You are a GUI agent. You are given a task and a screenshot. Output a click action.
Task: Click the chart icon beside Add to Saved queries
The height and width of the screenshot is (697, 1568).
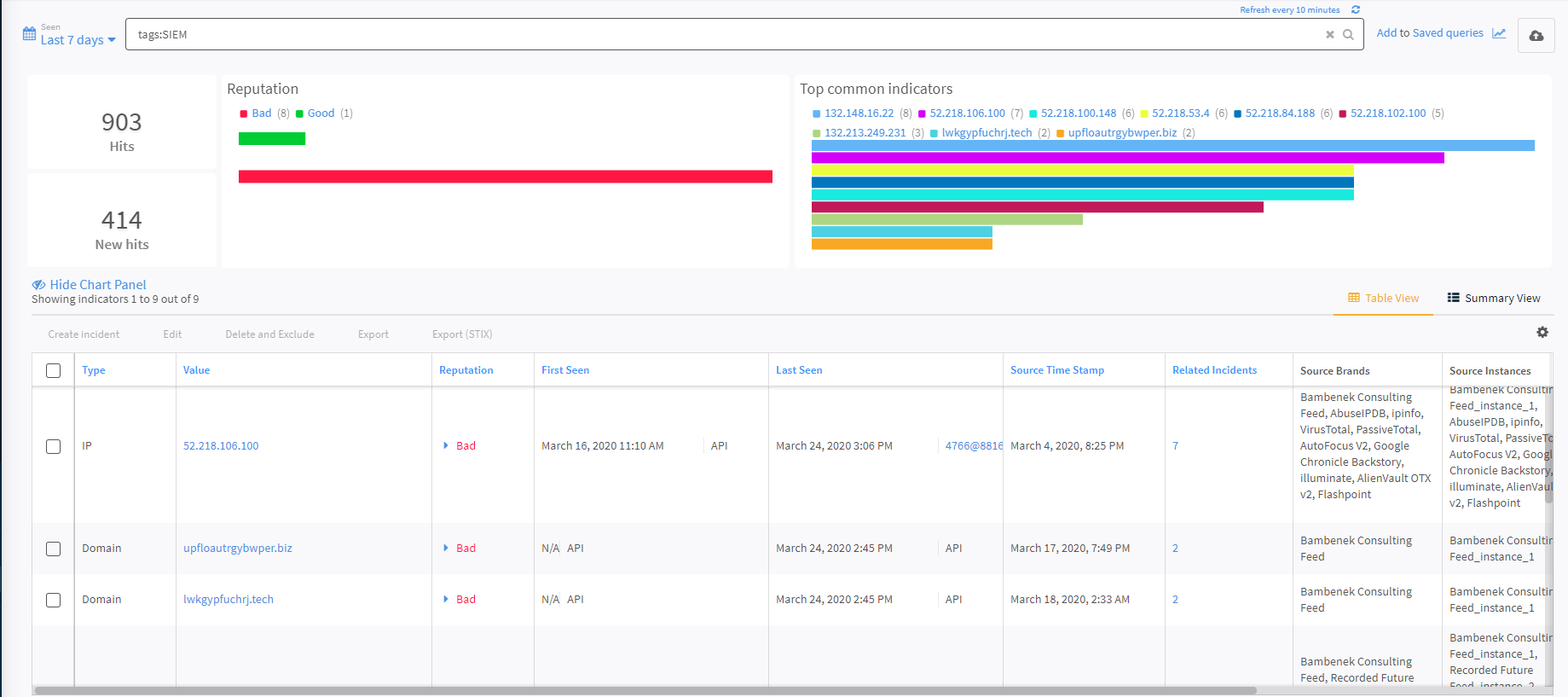1499,33
